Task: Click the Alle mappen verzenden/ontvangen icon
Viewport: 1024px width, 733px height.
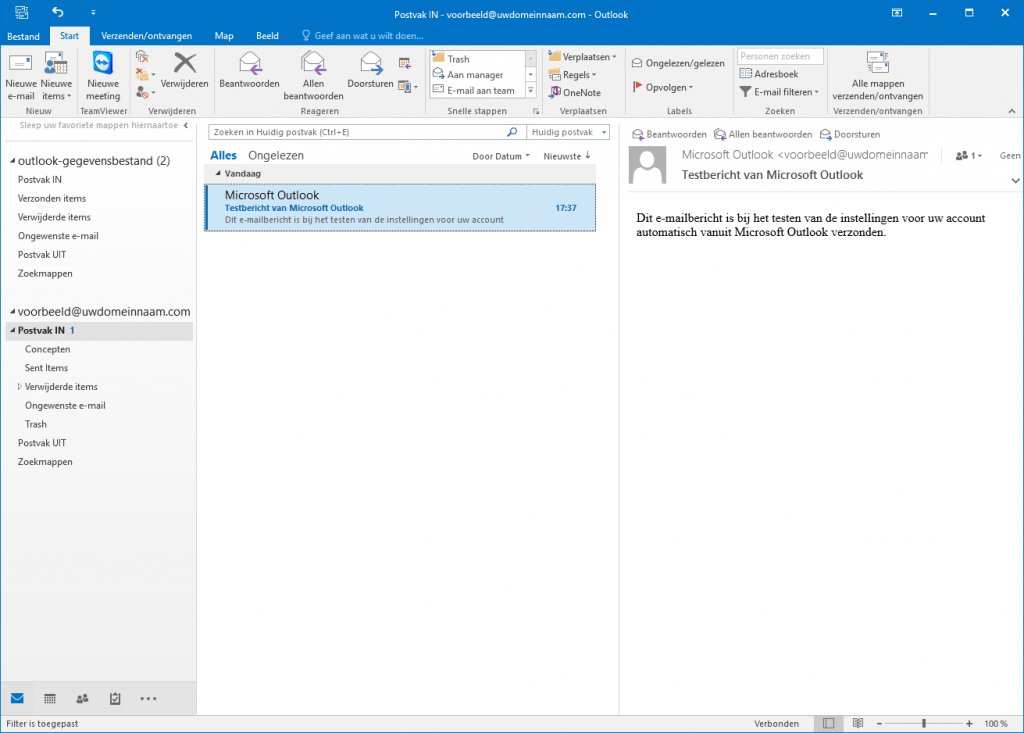Action: tap(877, 76)
